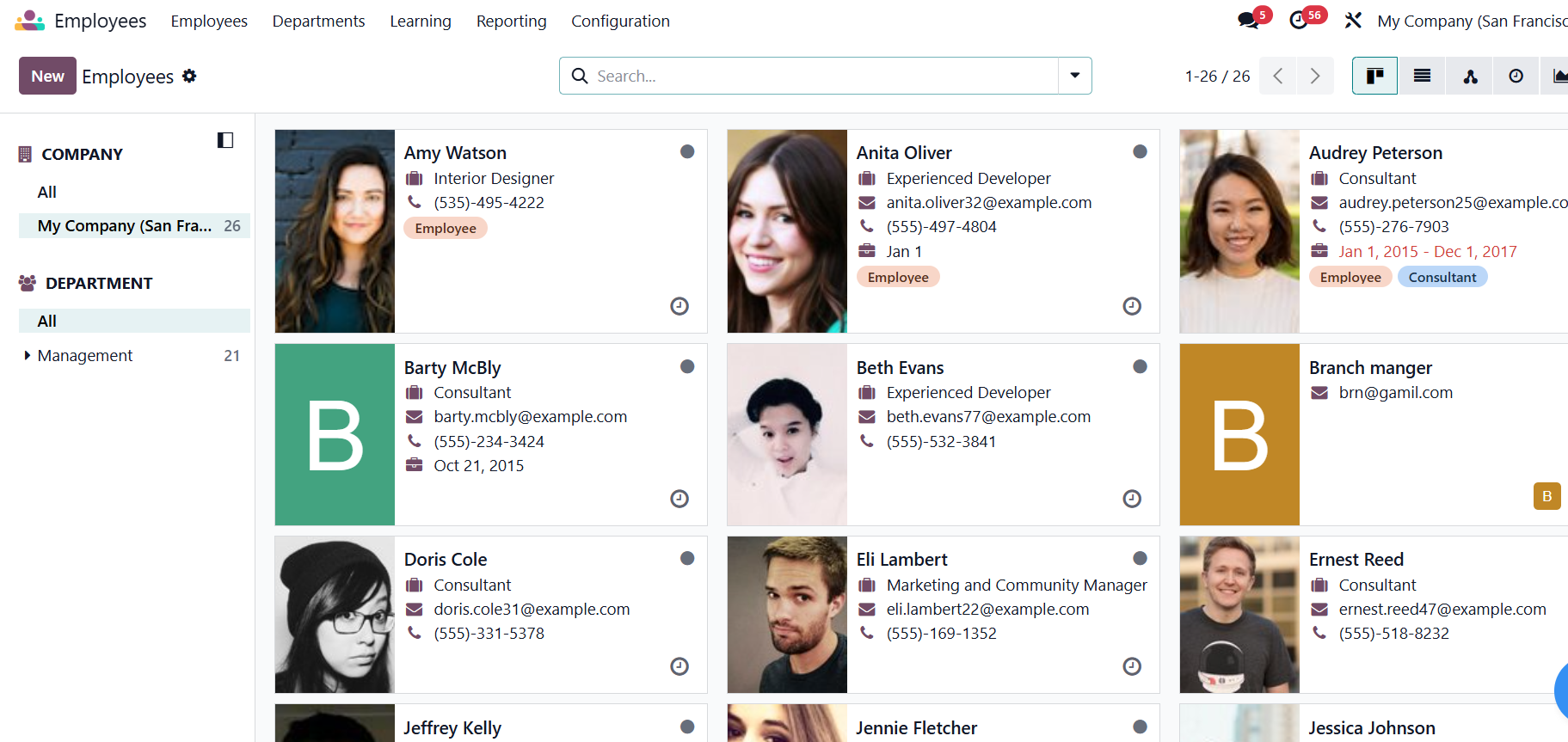
Task: Open activity clock on Barty McBly card
Action: click(679, 499)
